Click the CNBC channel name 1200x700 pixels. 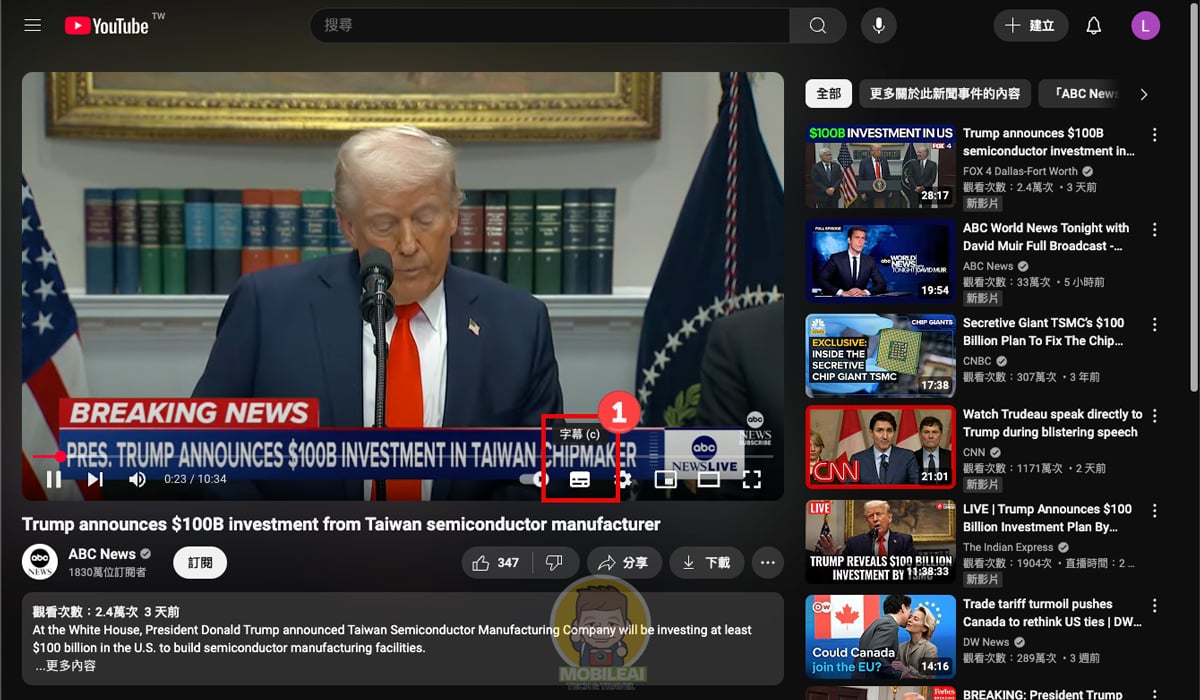(x=977, y=361)
